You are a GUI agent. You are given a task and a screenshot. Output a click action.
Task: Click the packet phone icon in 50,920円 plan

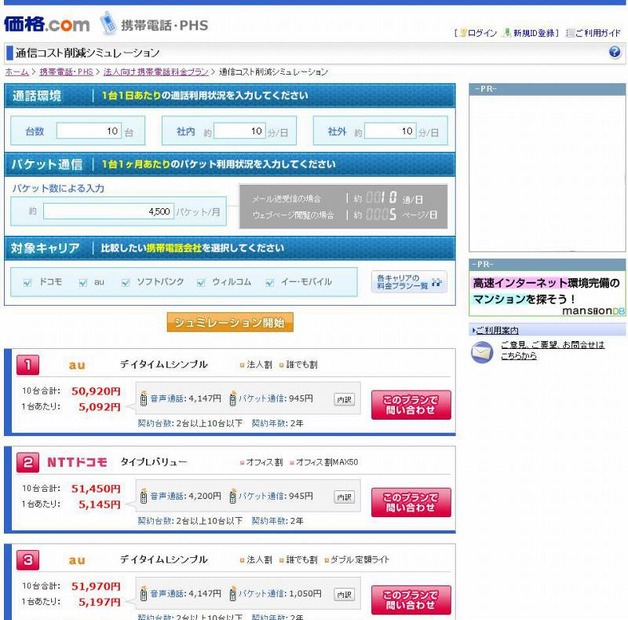(232, 398)
